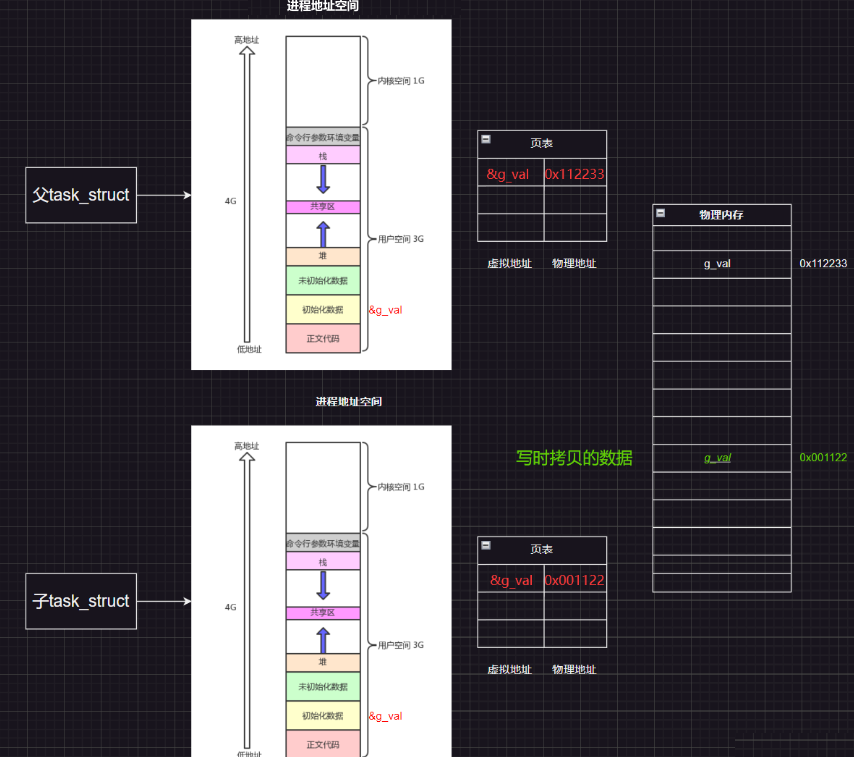The image size is (854, 757).
Task: Click 低地址 label in parent address space
Action: 249,350
